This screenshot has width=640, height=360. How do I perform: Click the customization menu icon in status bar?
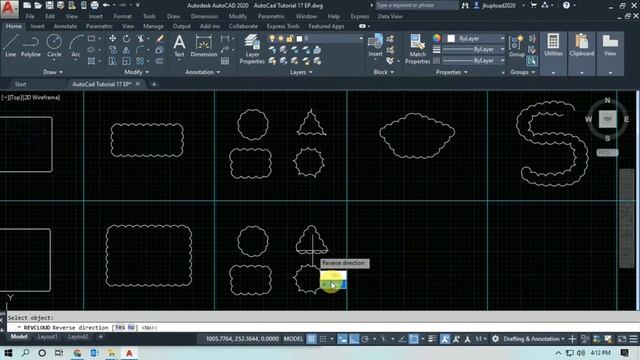[x=633, y=339]
